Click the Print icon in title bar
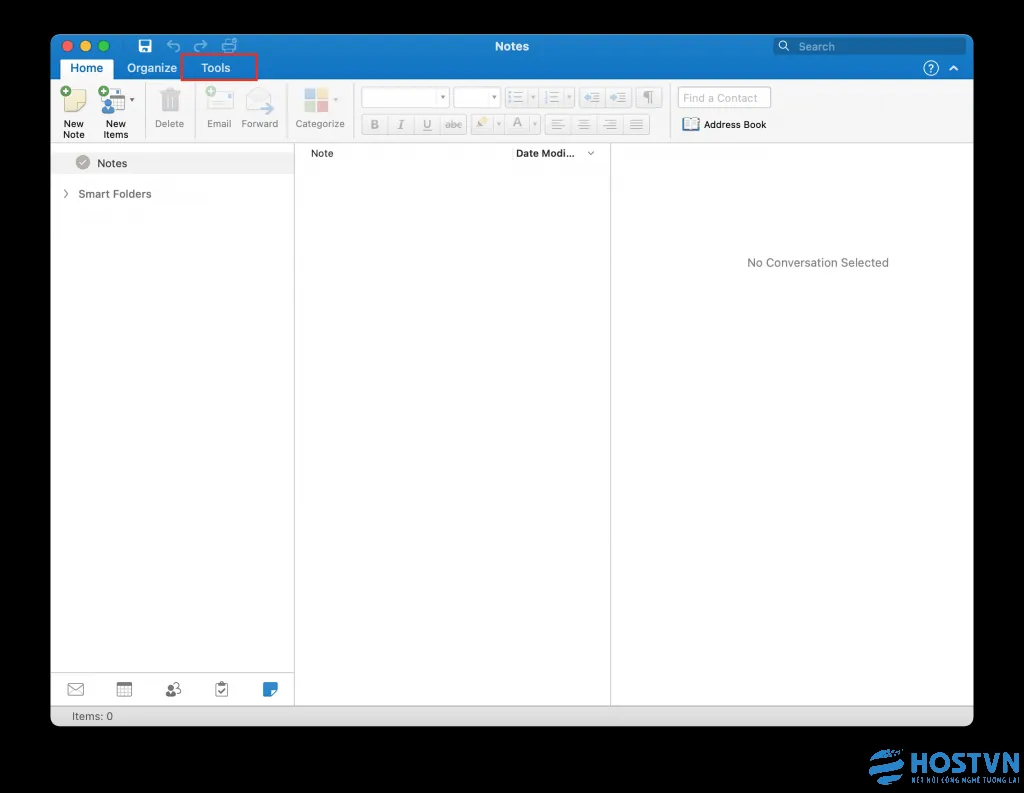This screenshot has height=793, width=1024. [228, 45]
